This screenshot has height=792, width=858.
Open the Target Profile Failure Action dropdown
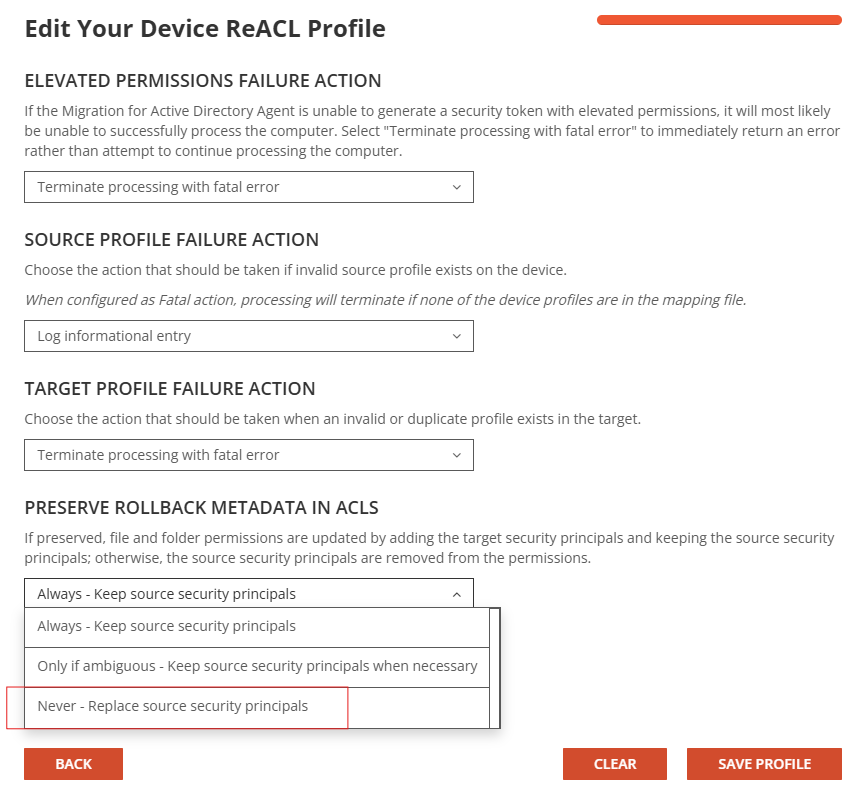[248, 454]
